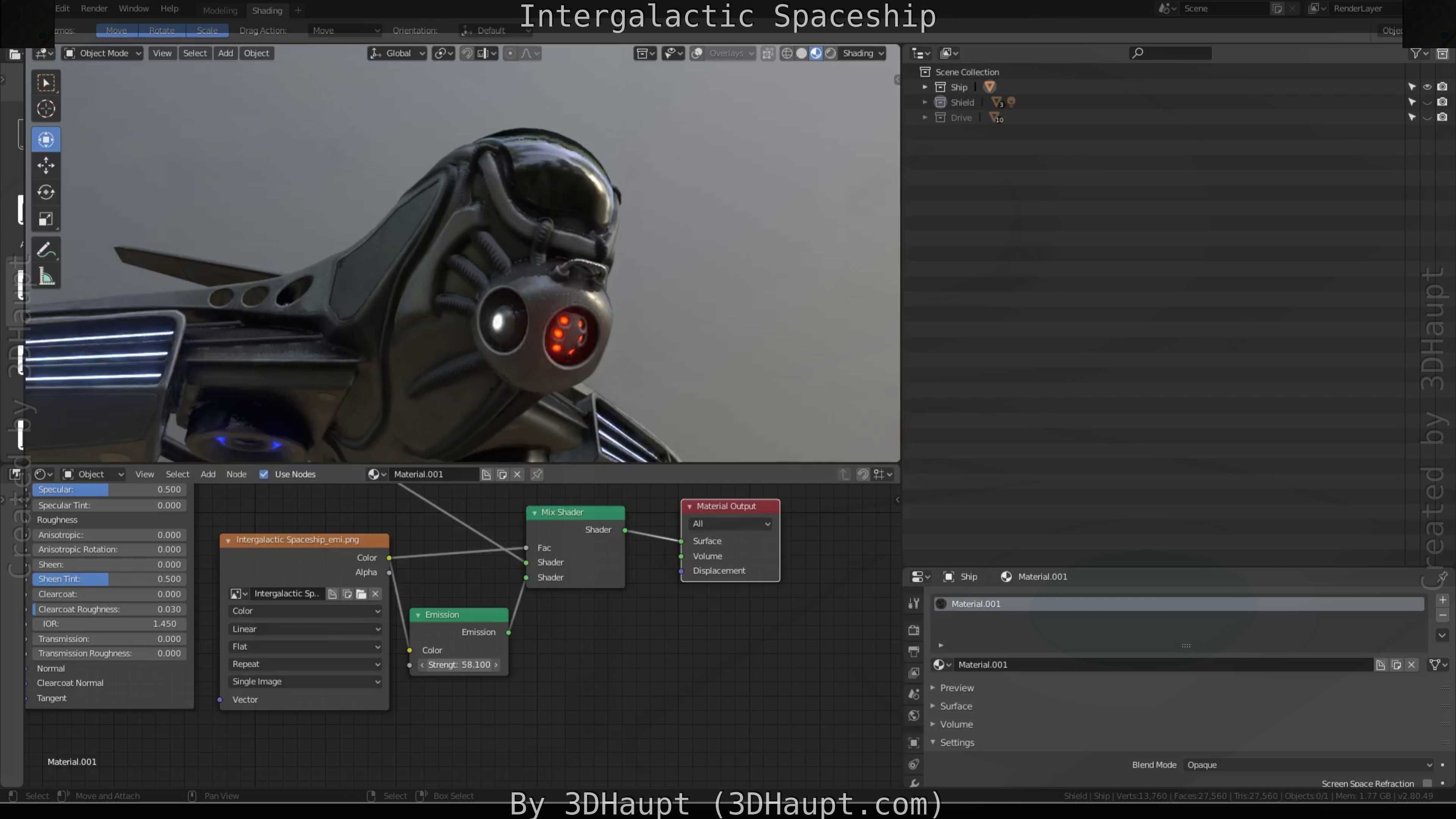Open image file in texture node
1456x819 pixels.
point(361,593)
